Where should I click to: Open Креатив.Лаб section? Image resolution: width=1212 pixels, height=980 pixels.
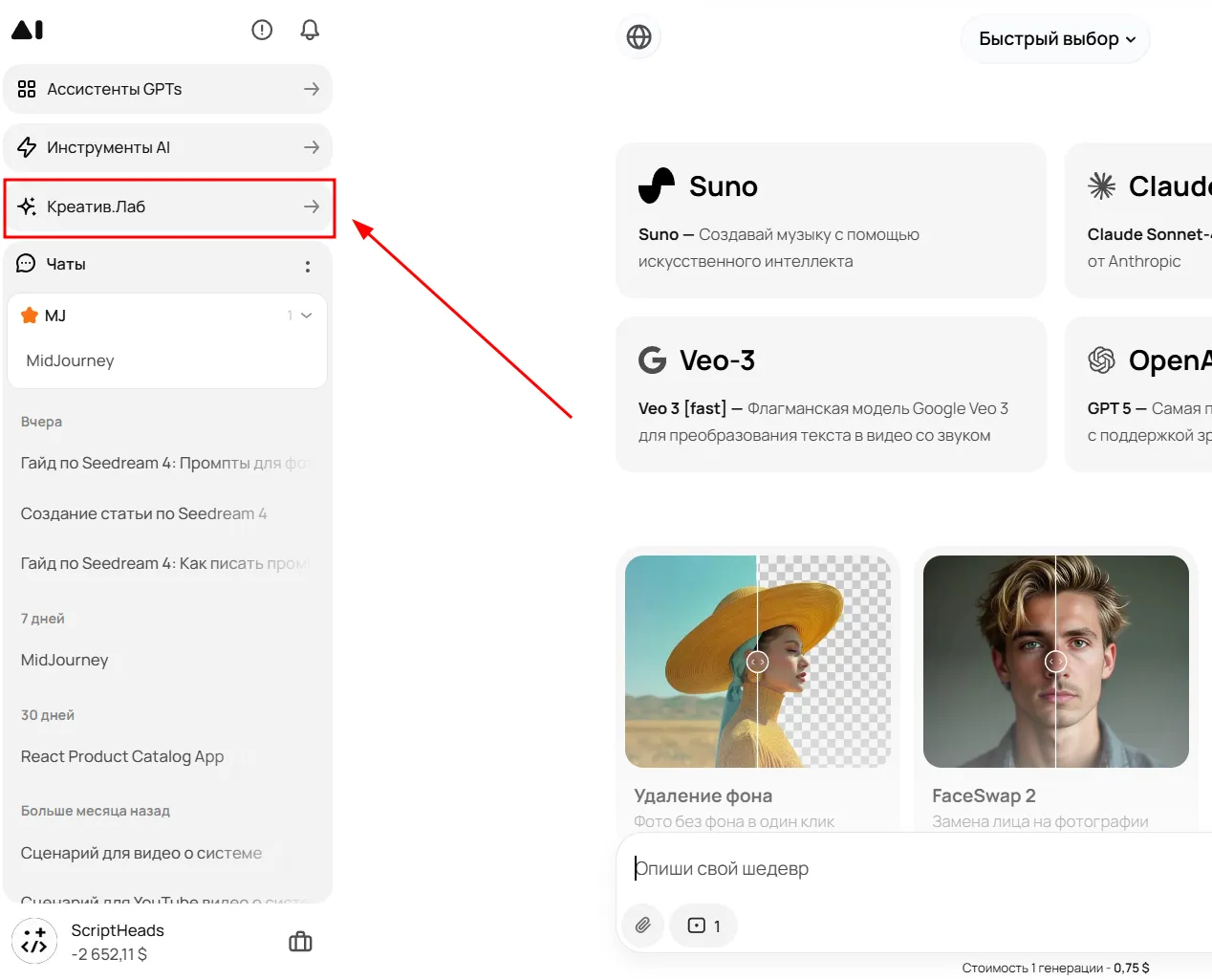(x=168, y=207)
